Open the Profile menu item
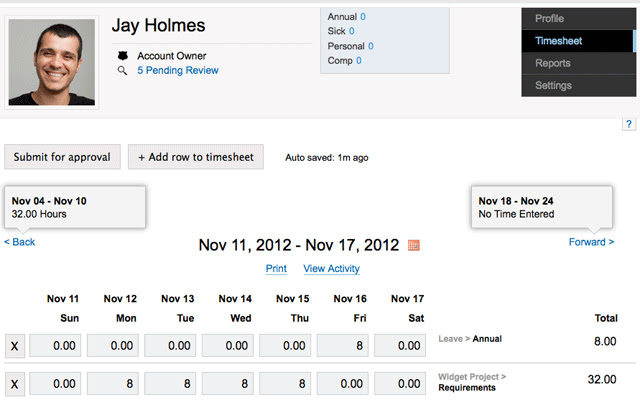This screenshot has width=640, height=400. (x=578, y=19)
